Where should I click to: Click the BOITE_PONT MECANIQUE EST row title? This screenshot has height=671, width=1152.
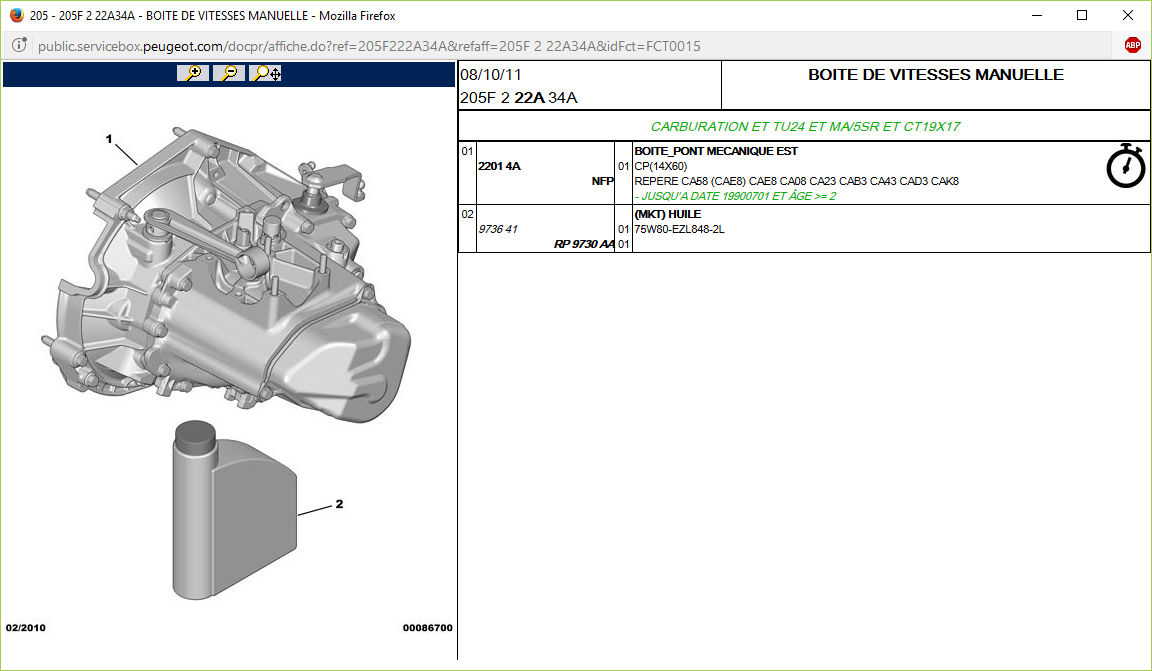pyautogui.click(x=716, y=152)
